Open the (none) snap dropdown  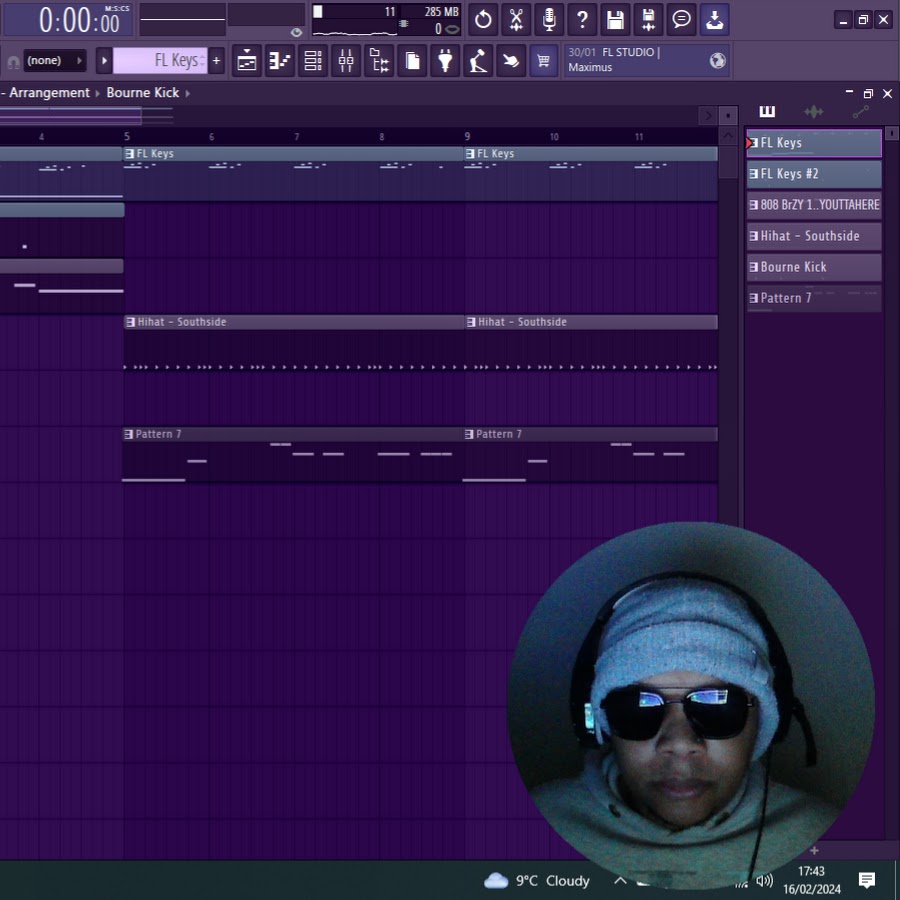pos(55,60)
